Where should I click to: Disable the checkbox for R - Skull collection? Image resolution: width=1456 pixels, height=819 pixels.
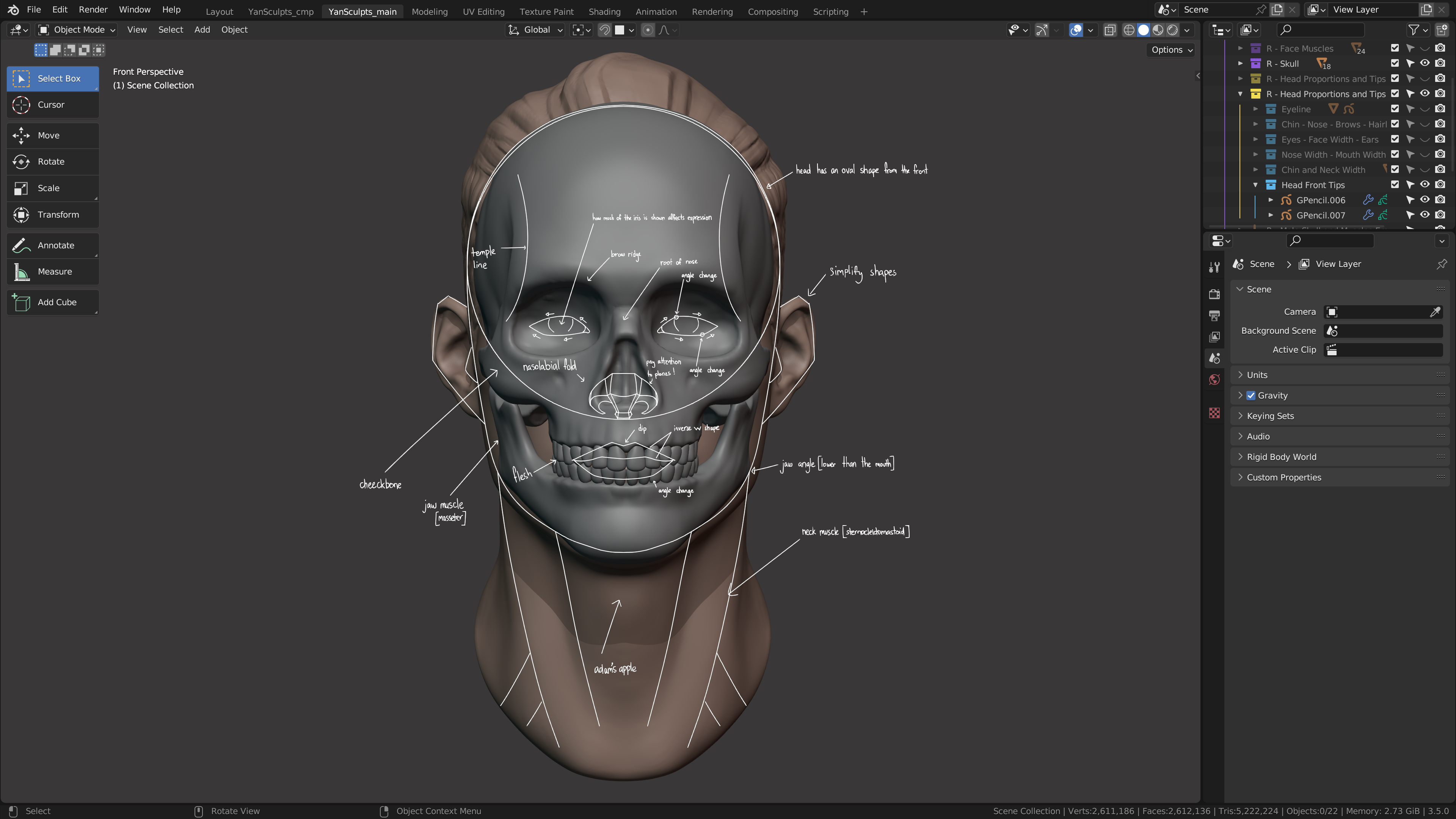click(1395, 63)
